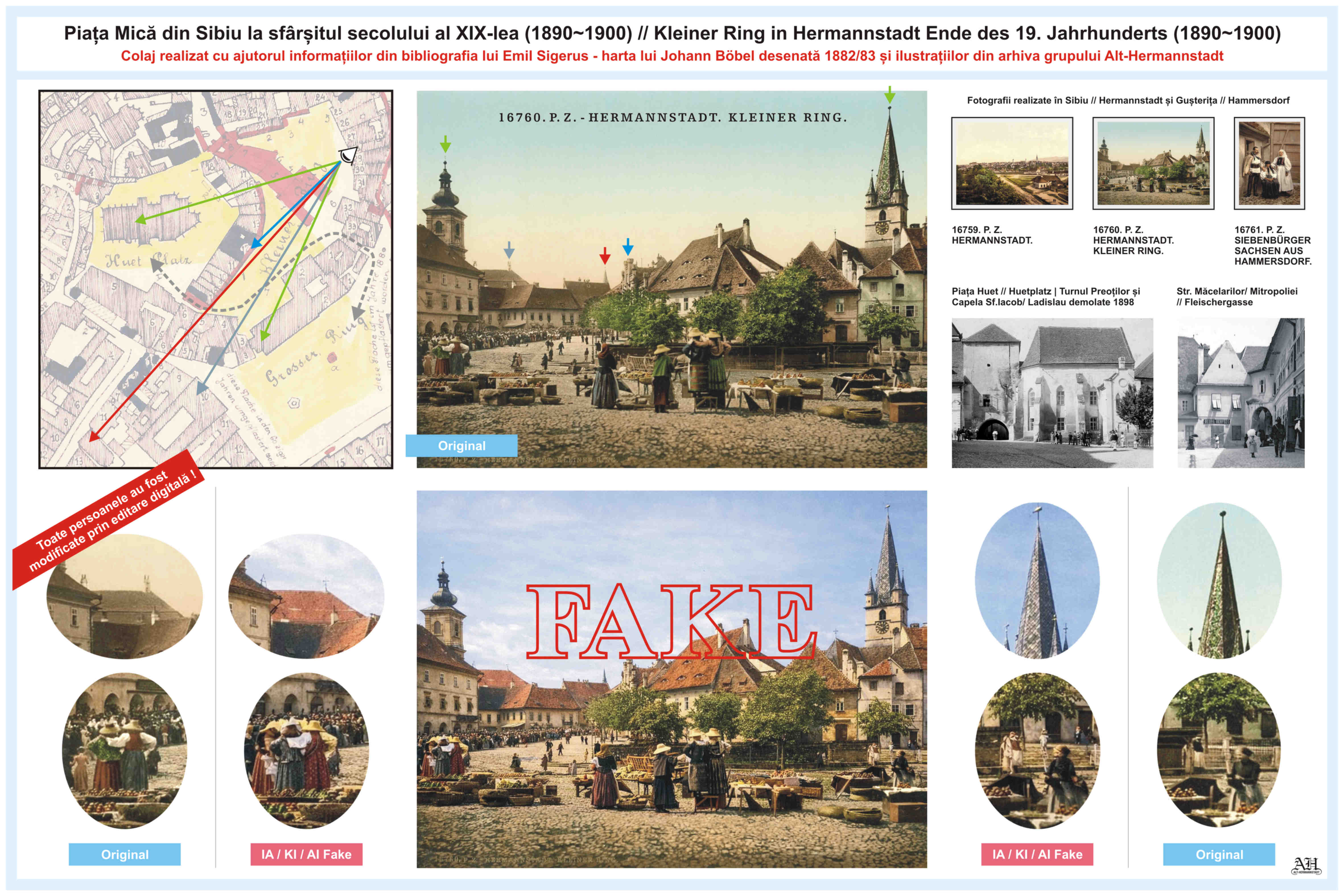Click the Huetplatz black-and-white photo
This screenshot has height=896, width=1344.
1052,393
